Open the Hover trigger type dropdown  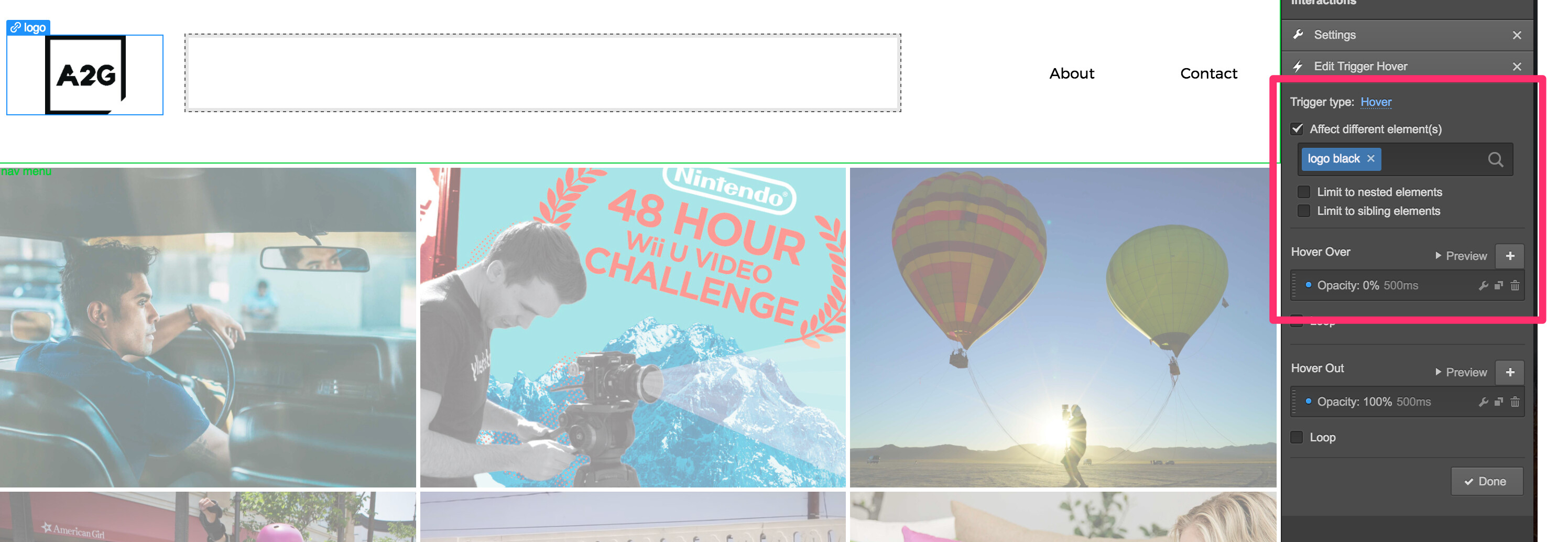(x=1375, y=102)
